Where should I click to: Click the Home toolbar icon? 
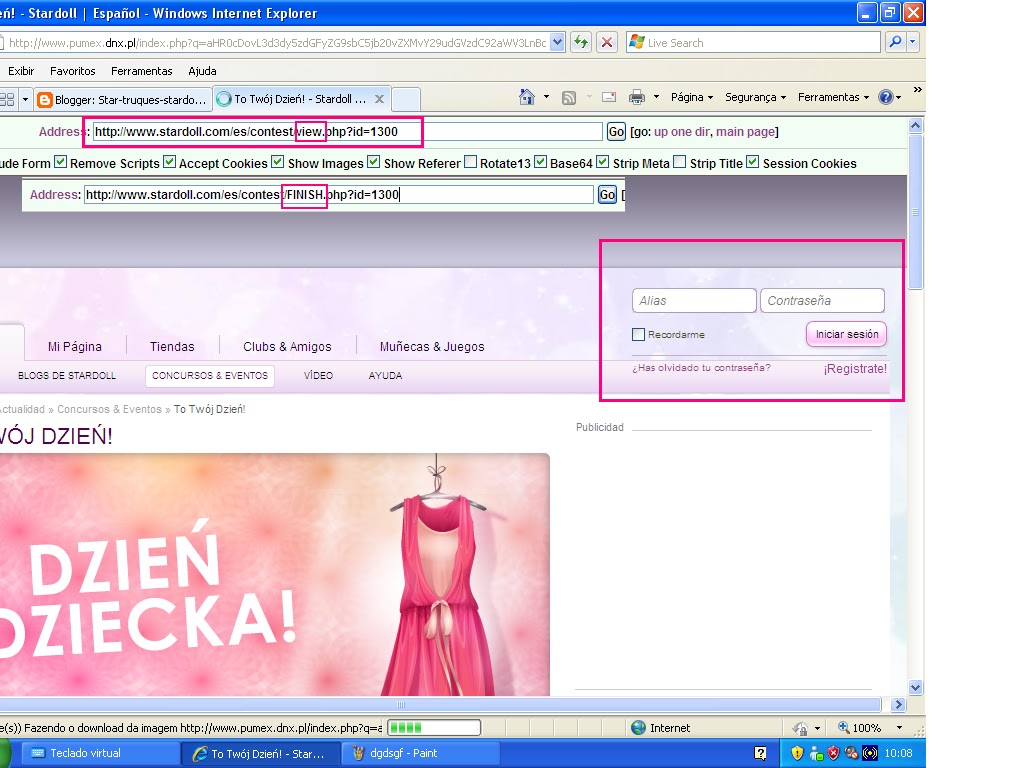pyautogui.click(x=526, y=97)
